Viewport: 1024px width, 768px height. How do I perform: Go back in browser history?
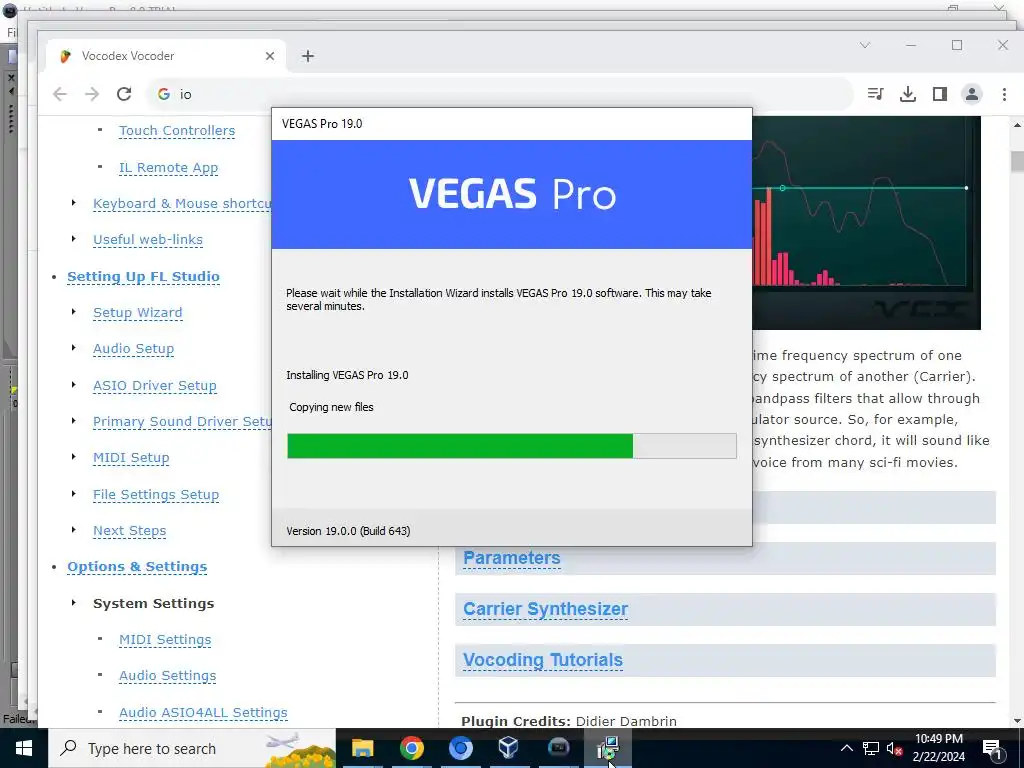(x=60, y=94)
